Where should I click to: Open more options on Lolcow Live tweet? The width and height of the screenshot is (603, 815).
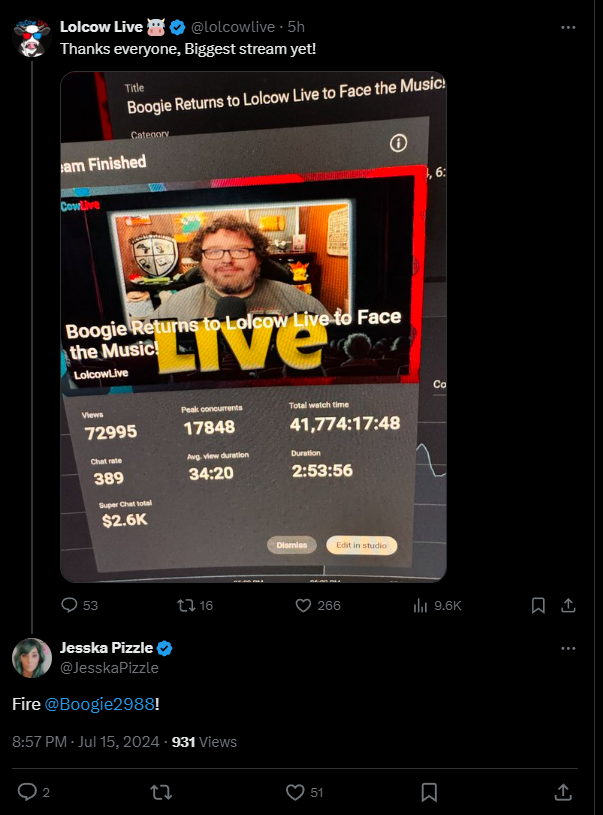(x=568, y=27)
